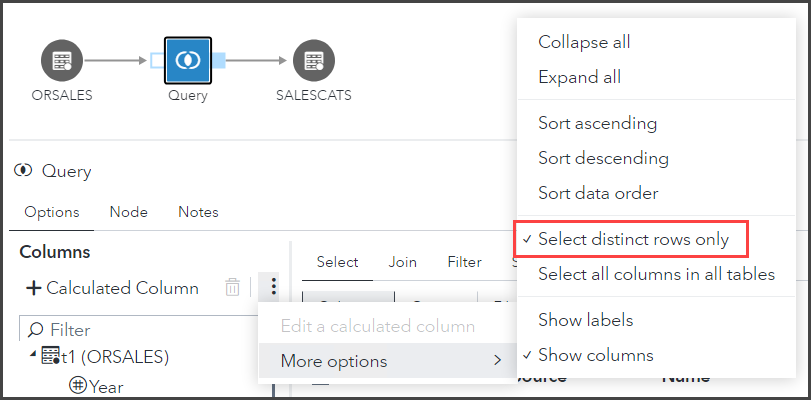Click the t1 (ORSALES) table icon
This screenshot has height=400, width=811.
click(x=50, y=356)
